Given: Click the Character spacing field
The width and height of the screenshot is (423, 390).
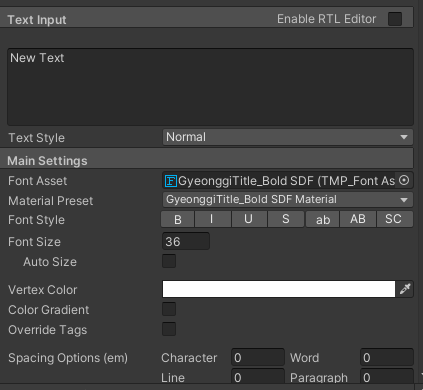Looking at the screenshot, I should pyautogui.click(x=258, y=357).
